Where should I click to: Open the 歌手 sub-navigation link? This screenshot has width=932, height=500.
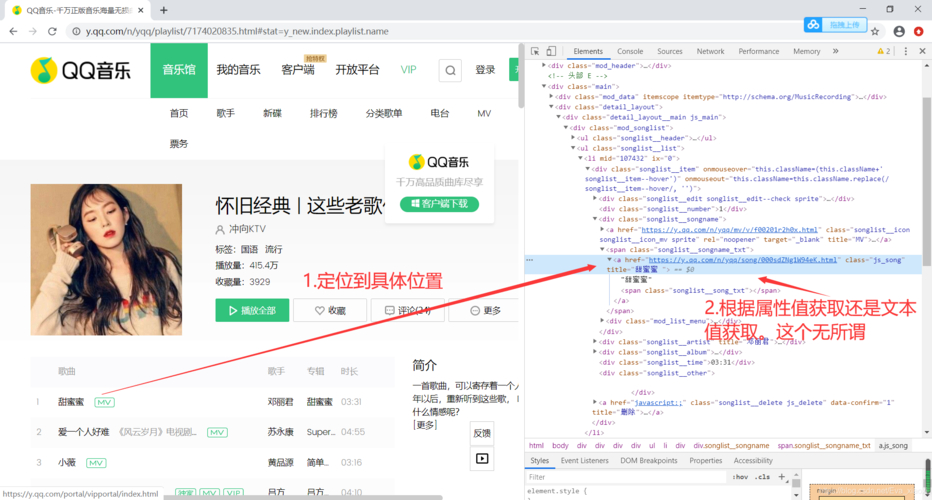click(x=225, y=113)
